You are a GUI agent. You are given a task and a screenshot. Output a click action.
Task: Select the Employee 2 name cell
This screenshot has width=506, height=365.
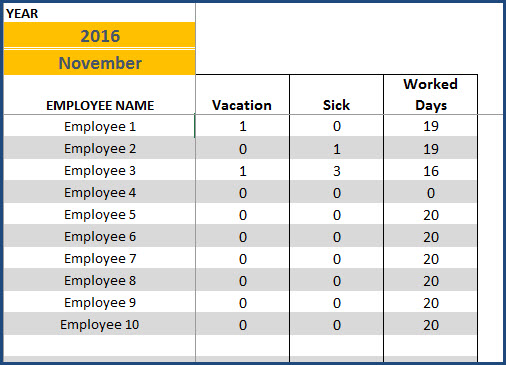click(x=100, y=148)
